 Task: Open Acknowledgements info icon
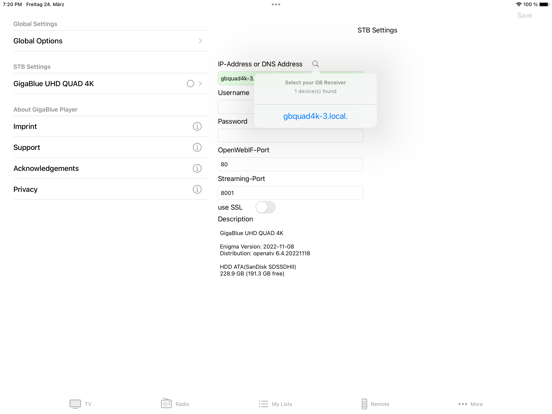[197, 169]
